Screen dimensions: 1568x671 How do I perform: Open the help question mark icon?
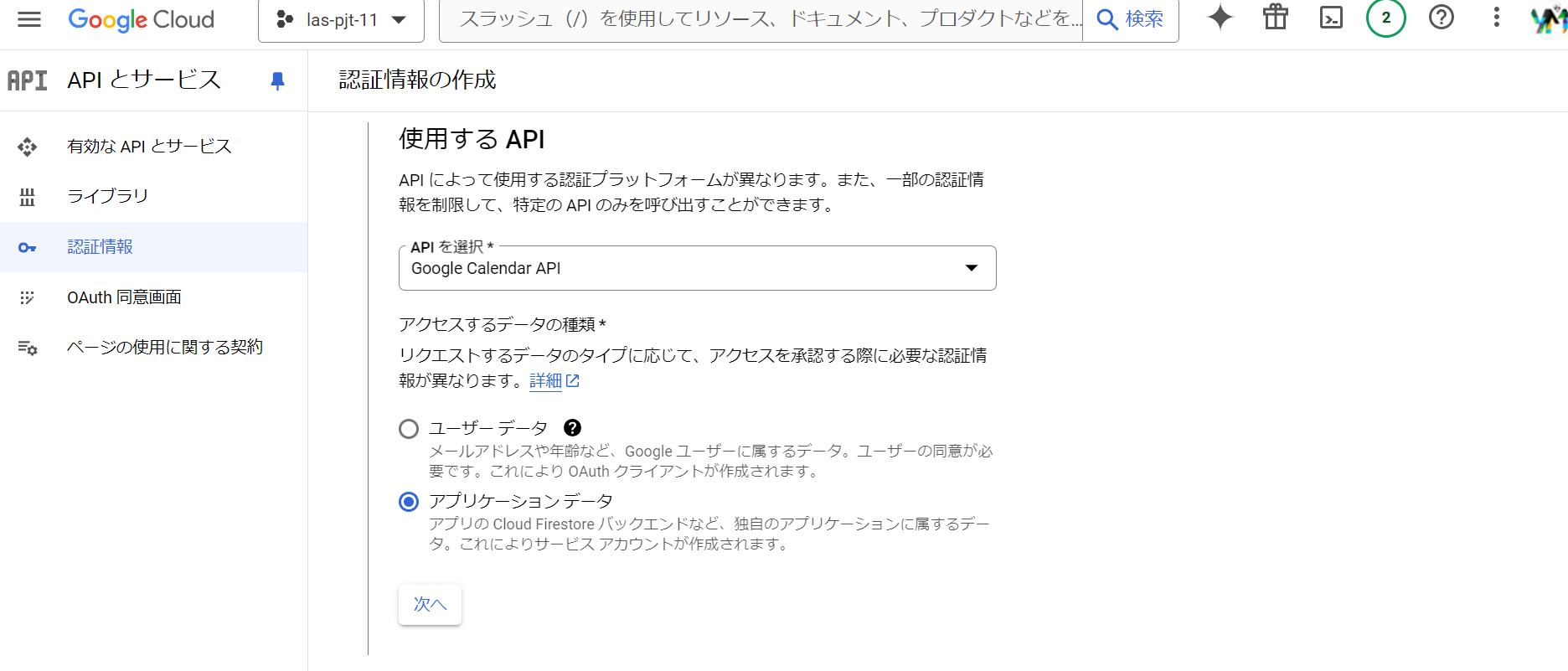pyautogui.click(x=1442, y=18)
